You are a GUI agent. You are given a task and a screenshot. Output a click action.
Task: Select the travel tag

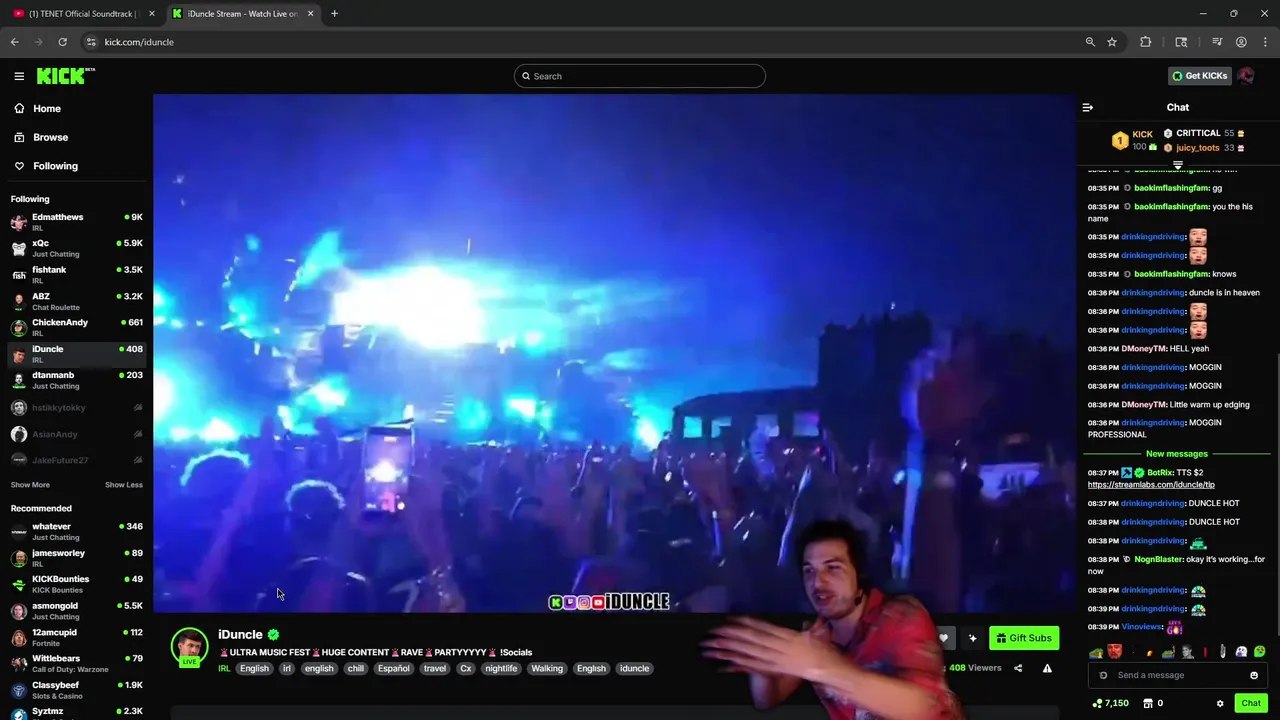point(435,668)
